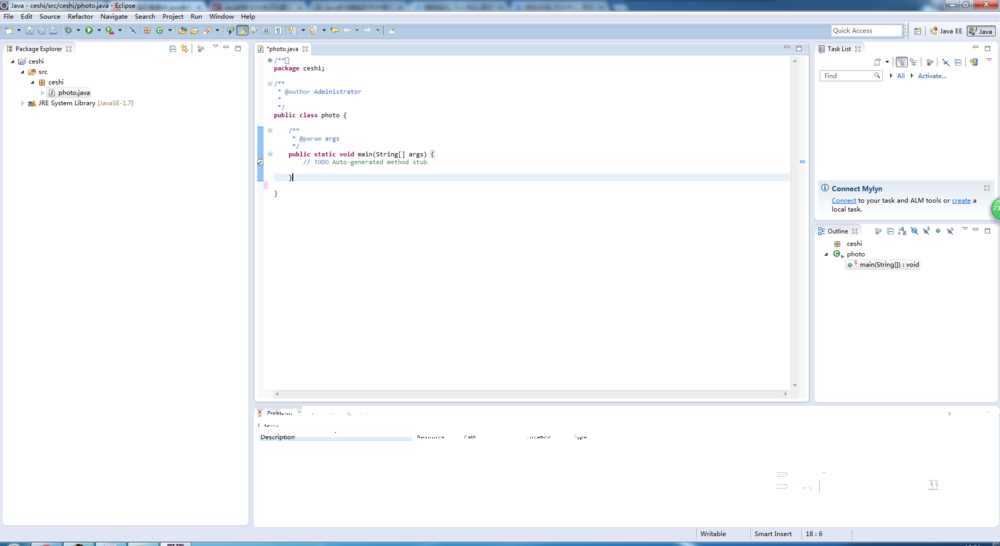1000x546 pixels.
Task: Open the Window menu
Action: [221, 17]
